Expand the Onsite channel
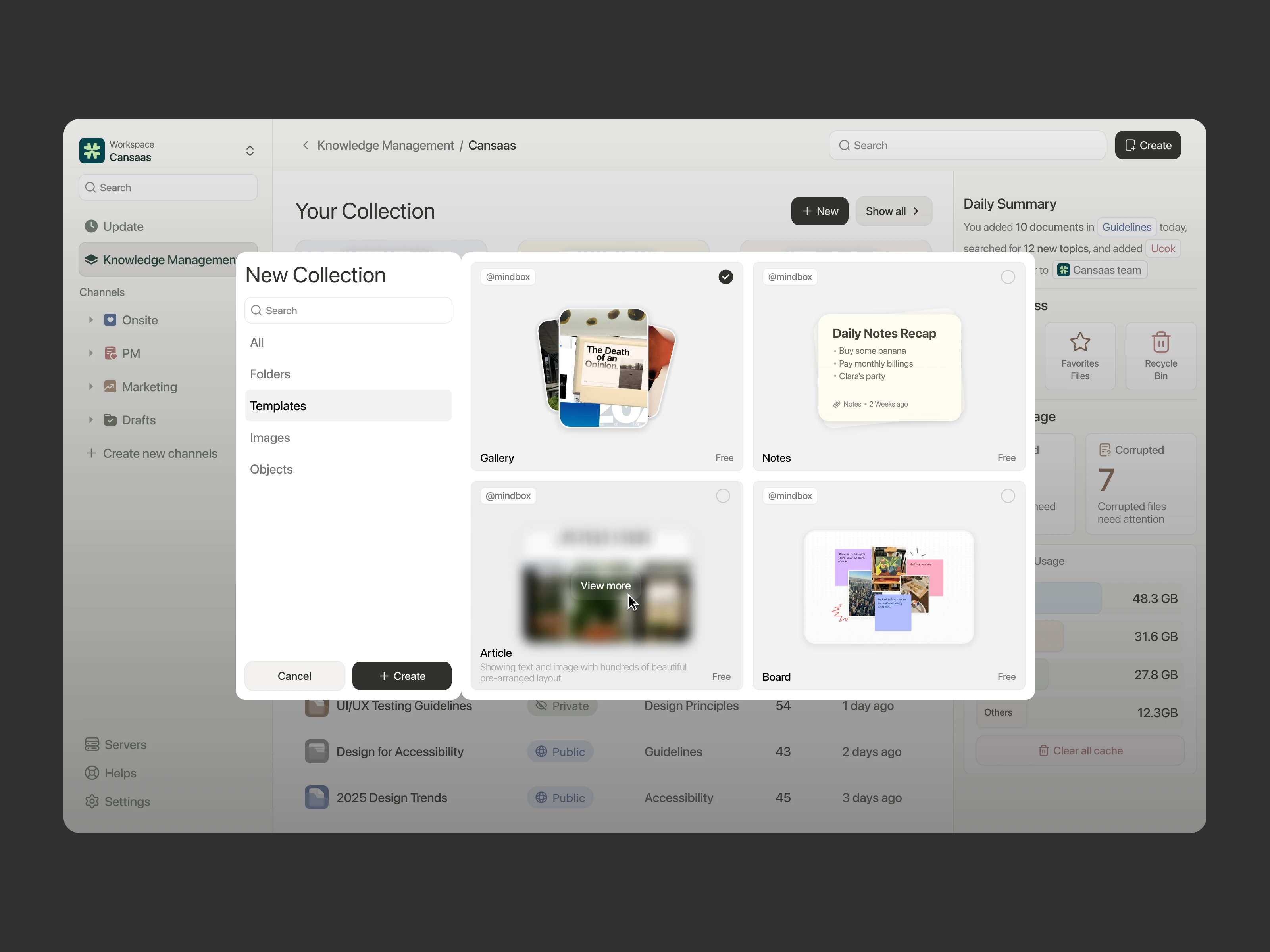 click(91, 320)
